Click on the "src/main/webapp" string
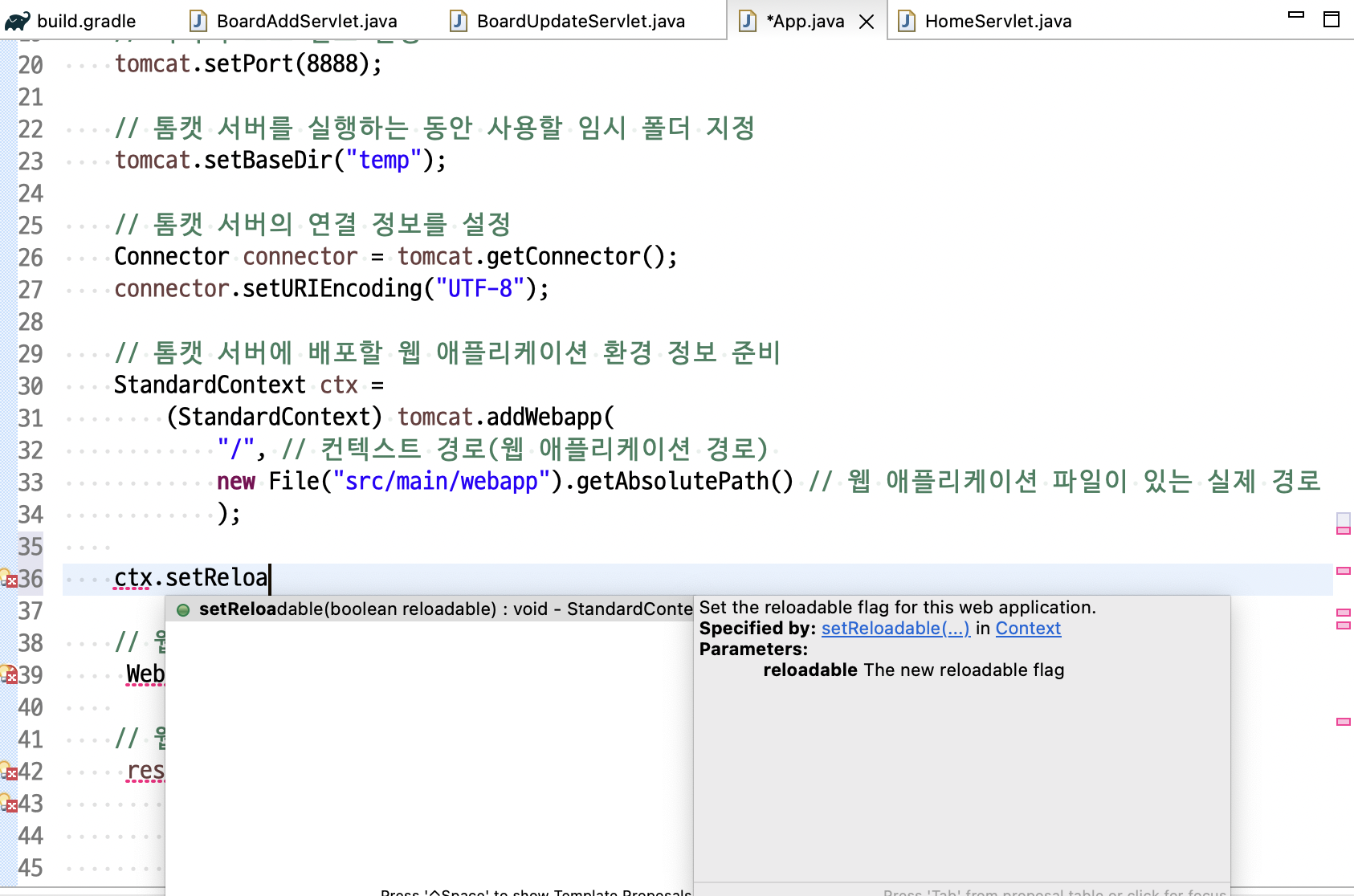Image resolution: width=1354 pixels, height=896 pixels. pos(442,482)
